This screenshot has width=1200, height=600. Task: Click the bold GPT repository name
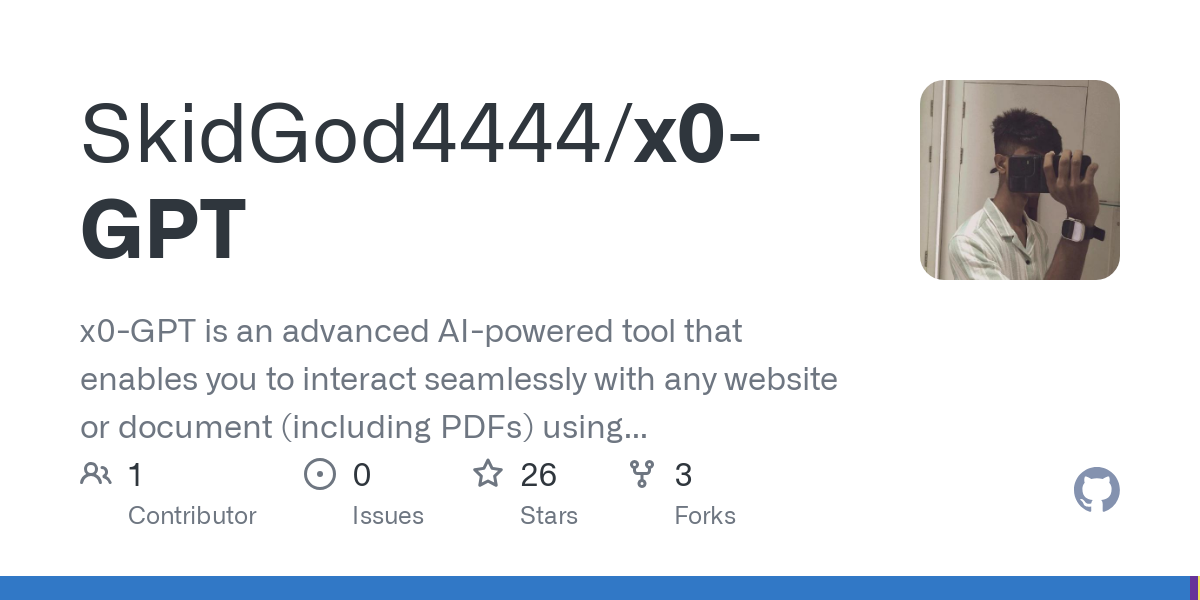[163, 229]
